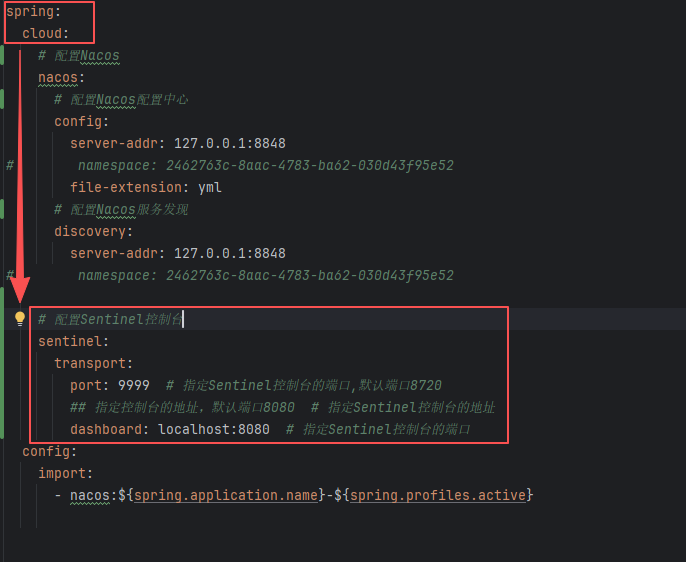686x562 pixels.
Task: Click the dashboard localhost:8080 value
Action: pos(214,429)
